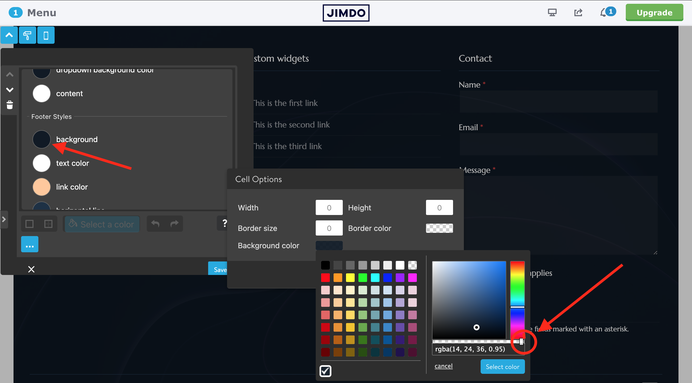Screen dimensions: 692x383
Task: Click inside the saturation gradient square
Action: tap(469, 300)
